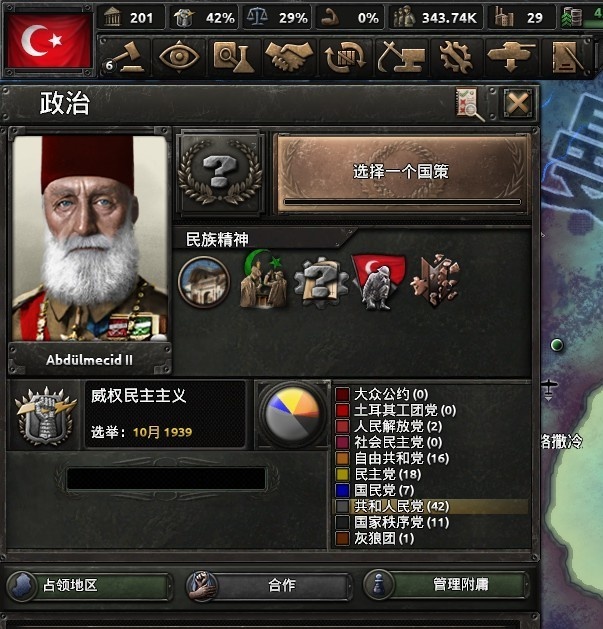The height and width of the screenshot is (629, 603).
Task: Click the 管理附庸 button
Action: (x=446, y=584)
